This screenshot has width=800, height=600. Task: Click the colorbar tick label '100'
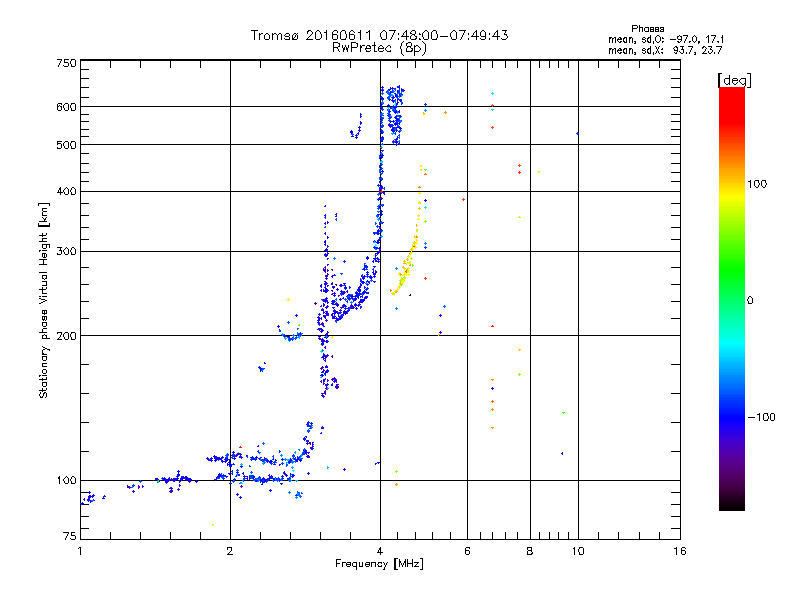757,184
